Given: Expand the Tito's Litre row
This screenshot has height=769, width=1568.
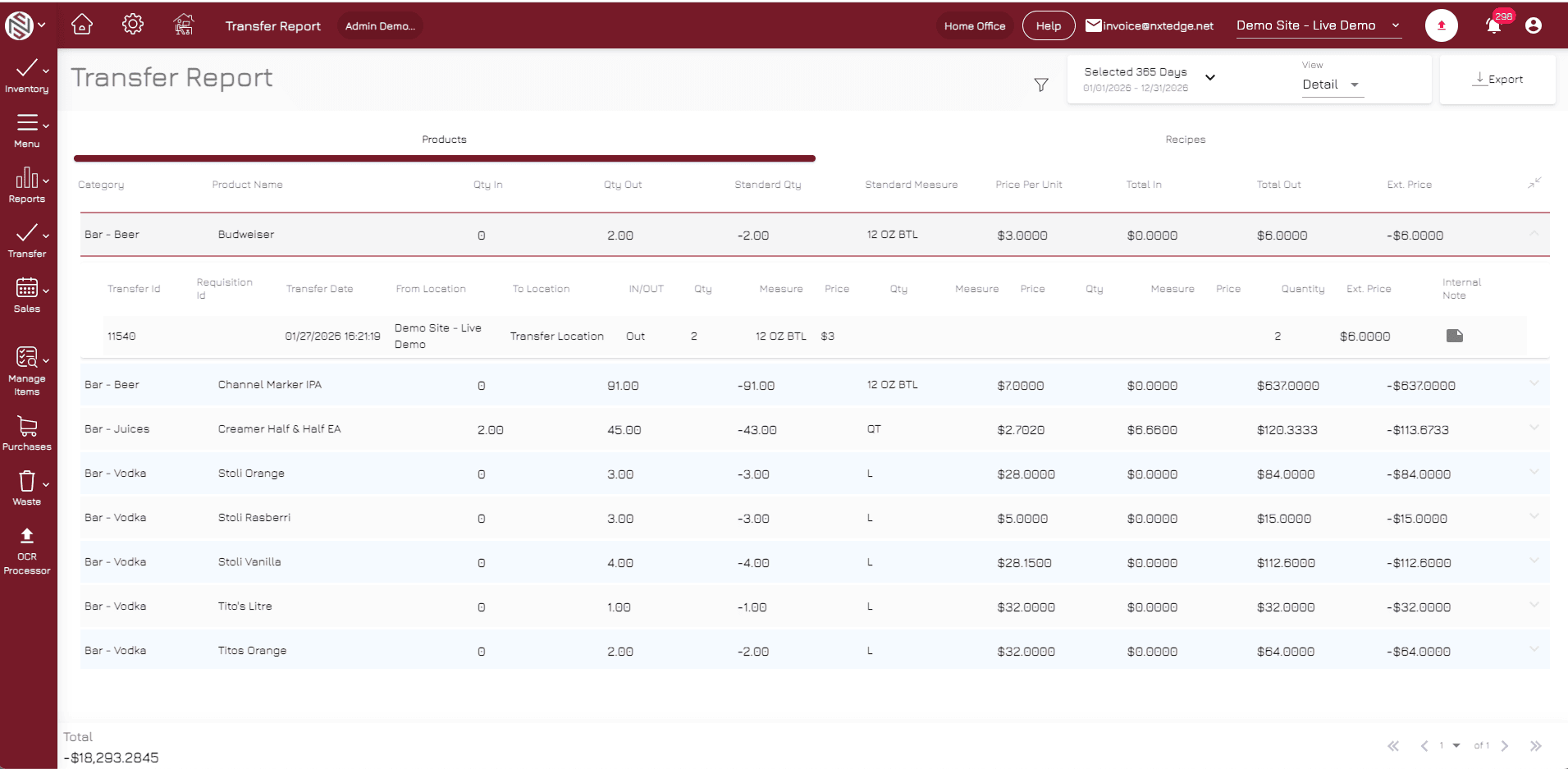Looking at the screenshot, I should pos(1534,605).
